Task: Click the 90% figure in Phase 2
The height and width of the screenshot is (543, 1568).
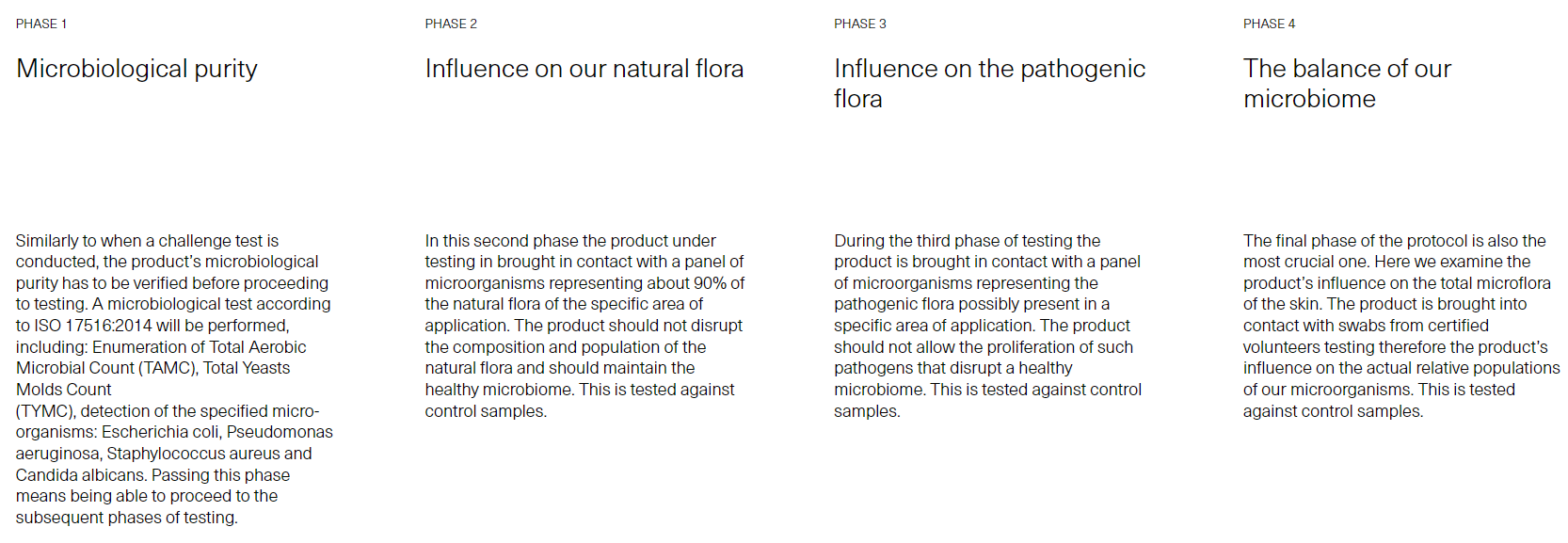Action: (x=710, y=283)
